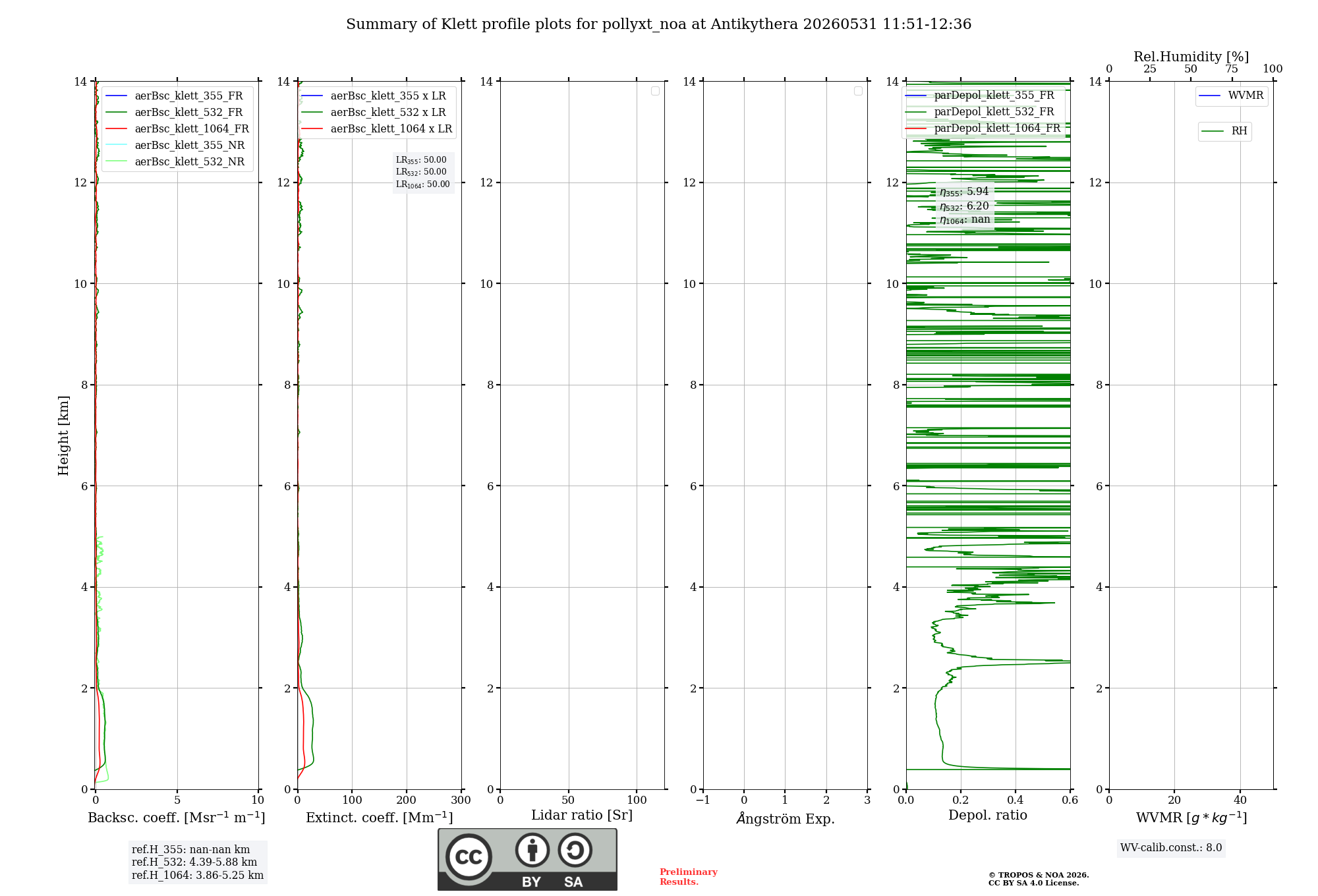The image size is (1318, 896).
Task: Click the ref.H_1064: 3.86-5.25 km text
Action: pyautogui.click(x=198, y=876)
